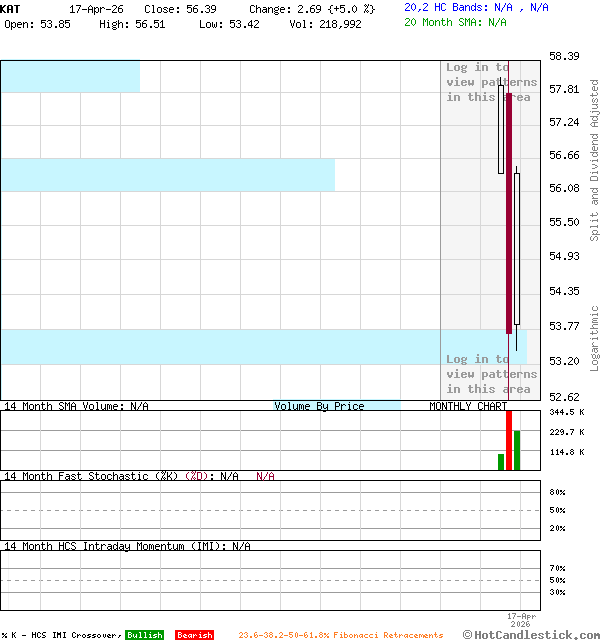Image resolution: width=600 pixels, height=640 pixels.
Task: Click the latest white candlestick body
Action: click(517, 248)
